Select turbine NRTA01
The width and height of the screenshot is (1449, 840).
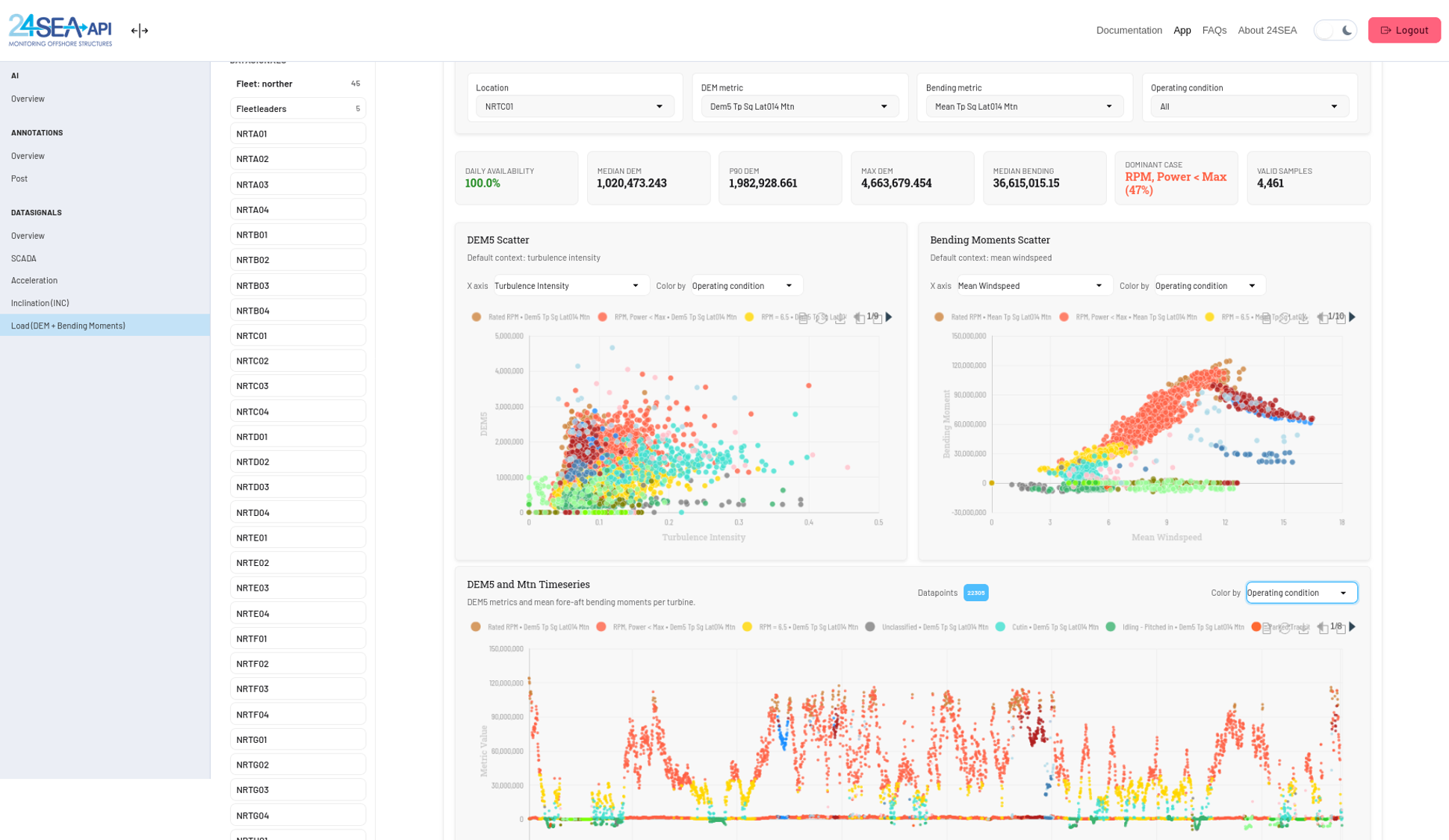[298, 134]
